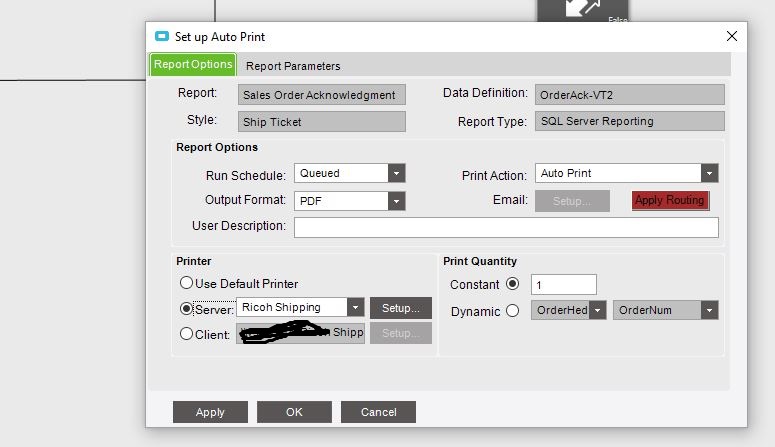The width and height of the screenshot is (775, 447).
Task: Click the Apply Routing button
Action: [x=670, y=201]
